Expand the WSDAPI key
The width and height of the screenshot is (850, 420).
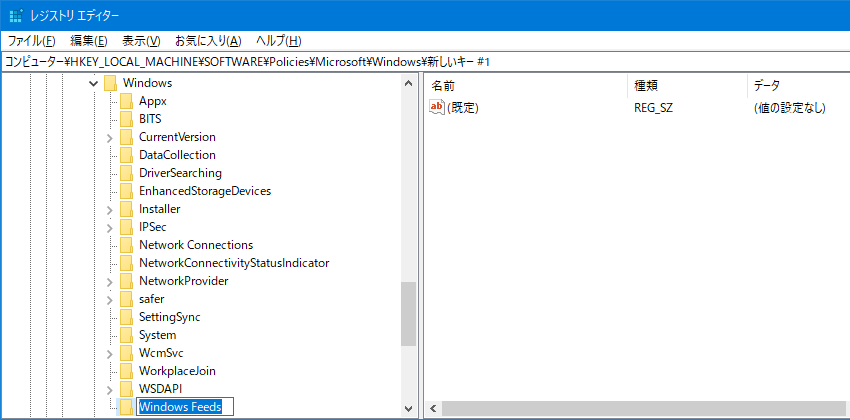pyautogui.click(x=110, y=390)
